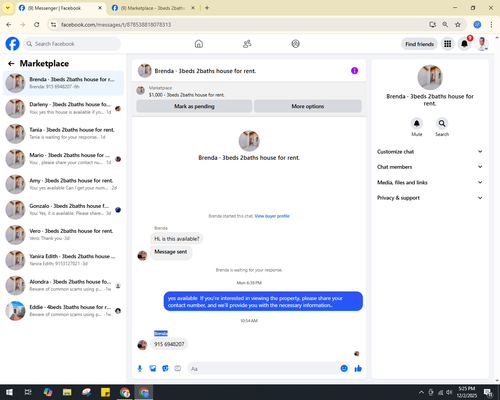Select the Brenda conversation in the list
The height and width of the screenshot is (400, 500).
pos(63,83)
